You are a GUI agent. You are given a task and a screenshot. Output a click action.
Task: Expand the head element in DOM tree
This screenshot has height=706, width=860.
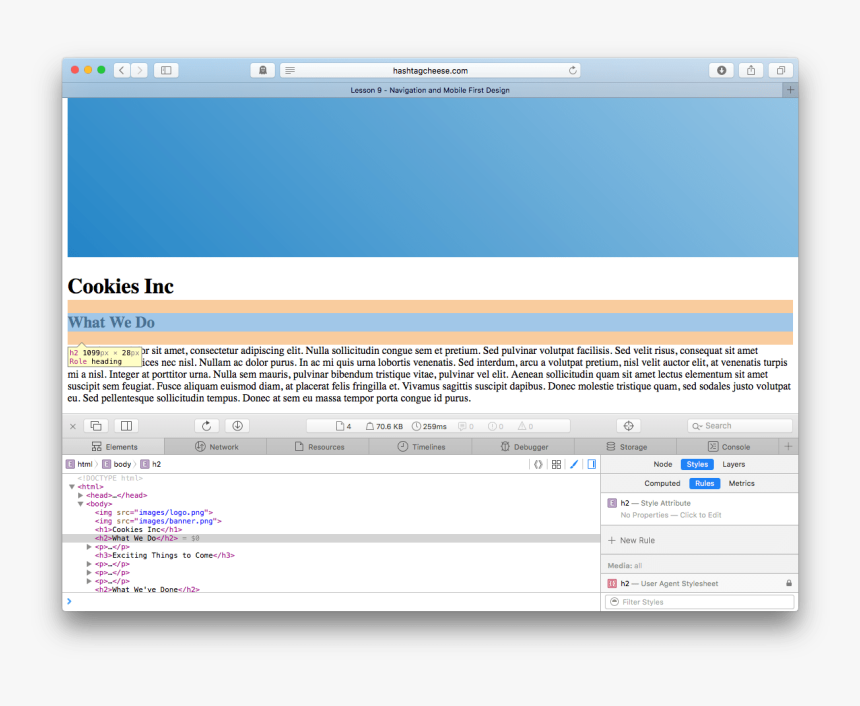pyautogui.click(x=81, y=495)
